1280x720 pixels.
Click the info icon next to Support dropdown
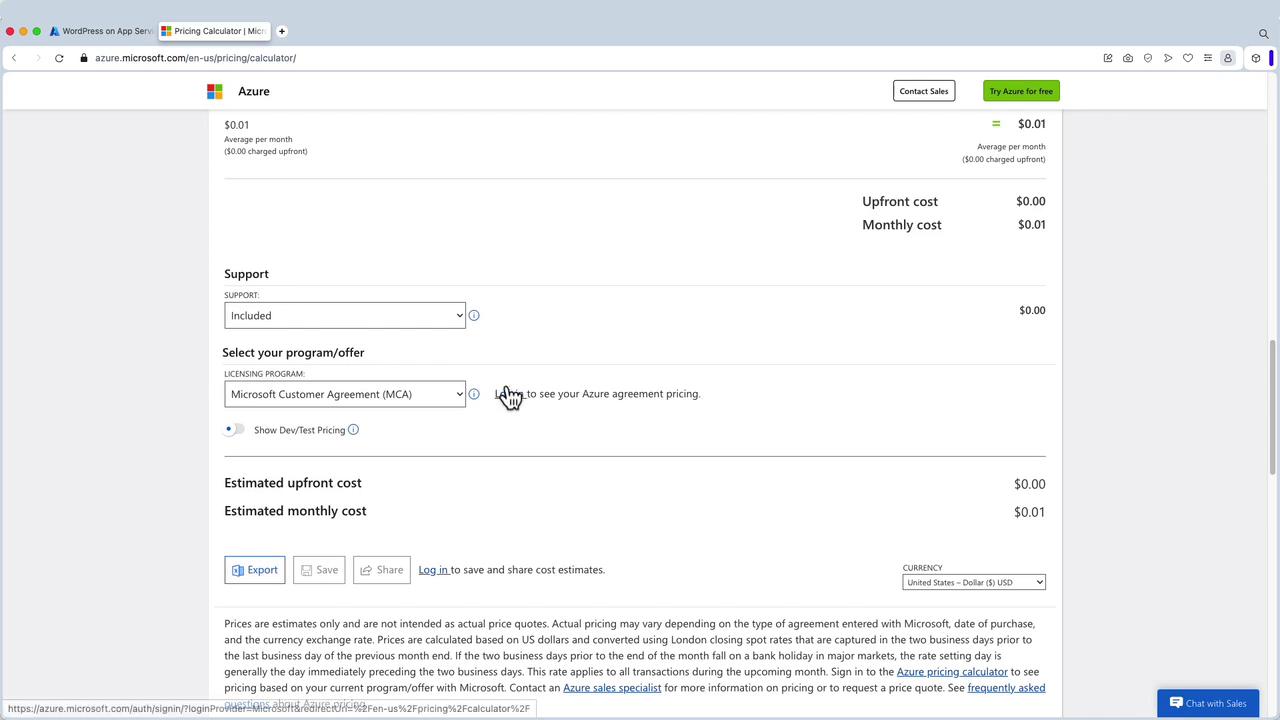point(474,316)
